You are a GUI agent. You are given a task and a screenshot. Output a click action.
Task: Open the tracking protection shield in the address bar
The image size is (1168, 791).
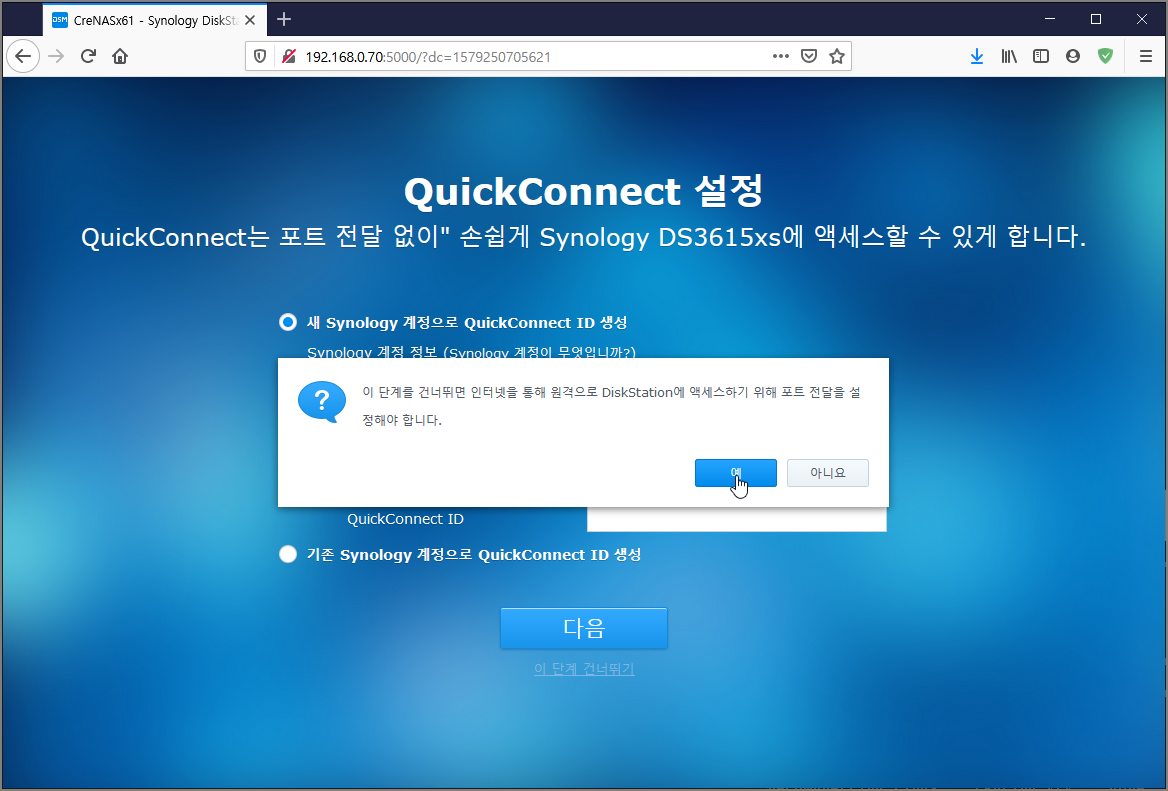260,57
